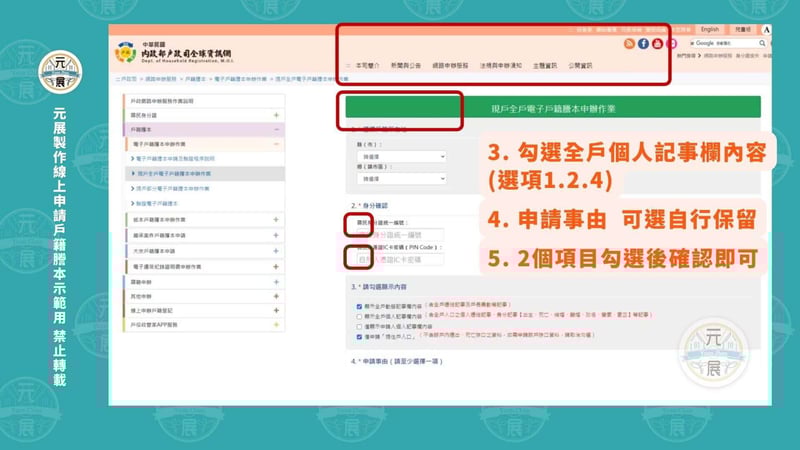Expand the 其他申辦 sidebar section

pos(276,296)
